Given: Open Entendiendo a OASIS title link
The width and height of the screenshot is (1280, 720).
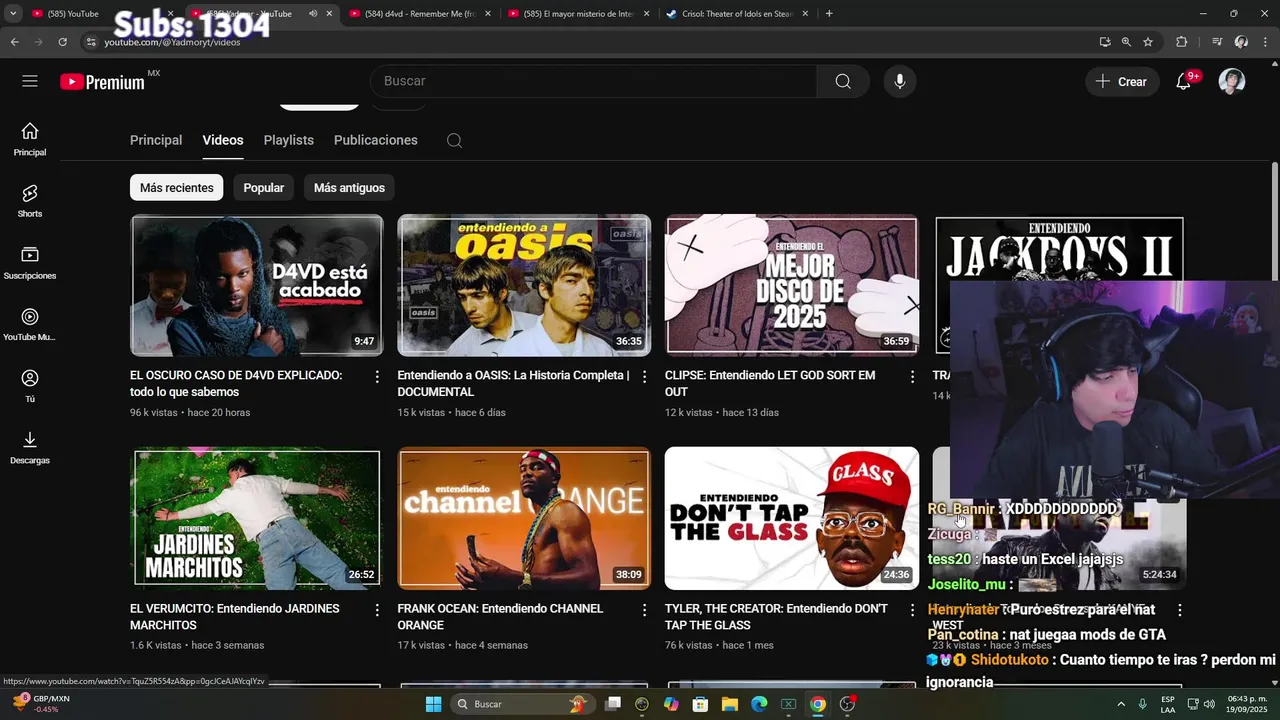Looking at the screenshot, I should pyautogui.click(x=513, y=384).
